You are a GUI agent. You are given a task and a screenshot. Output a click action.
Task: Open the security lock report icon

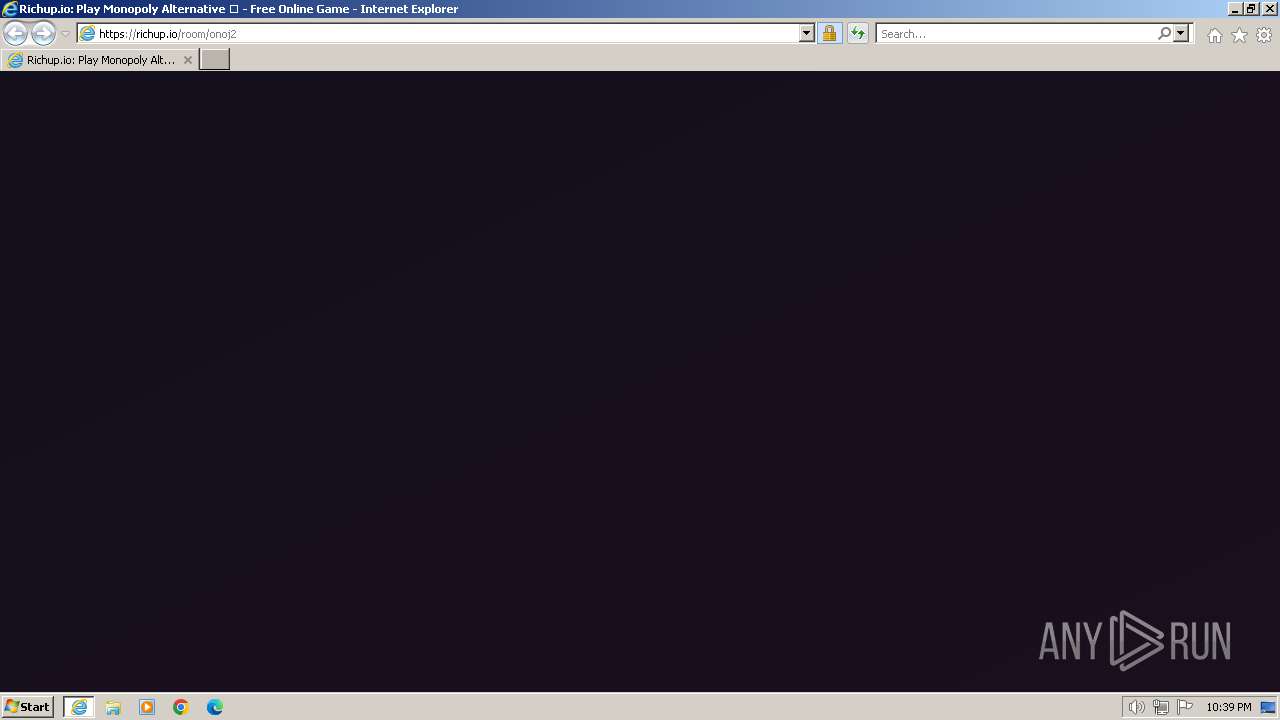pyautogui.click(x=829, y=33)
